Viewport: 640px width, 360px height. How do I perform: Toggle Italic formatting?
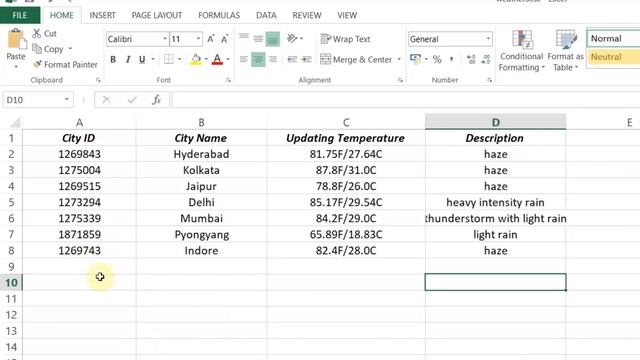(x=128, y=60)
